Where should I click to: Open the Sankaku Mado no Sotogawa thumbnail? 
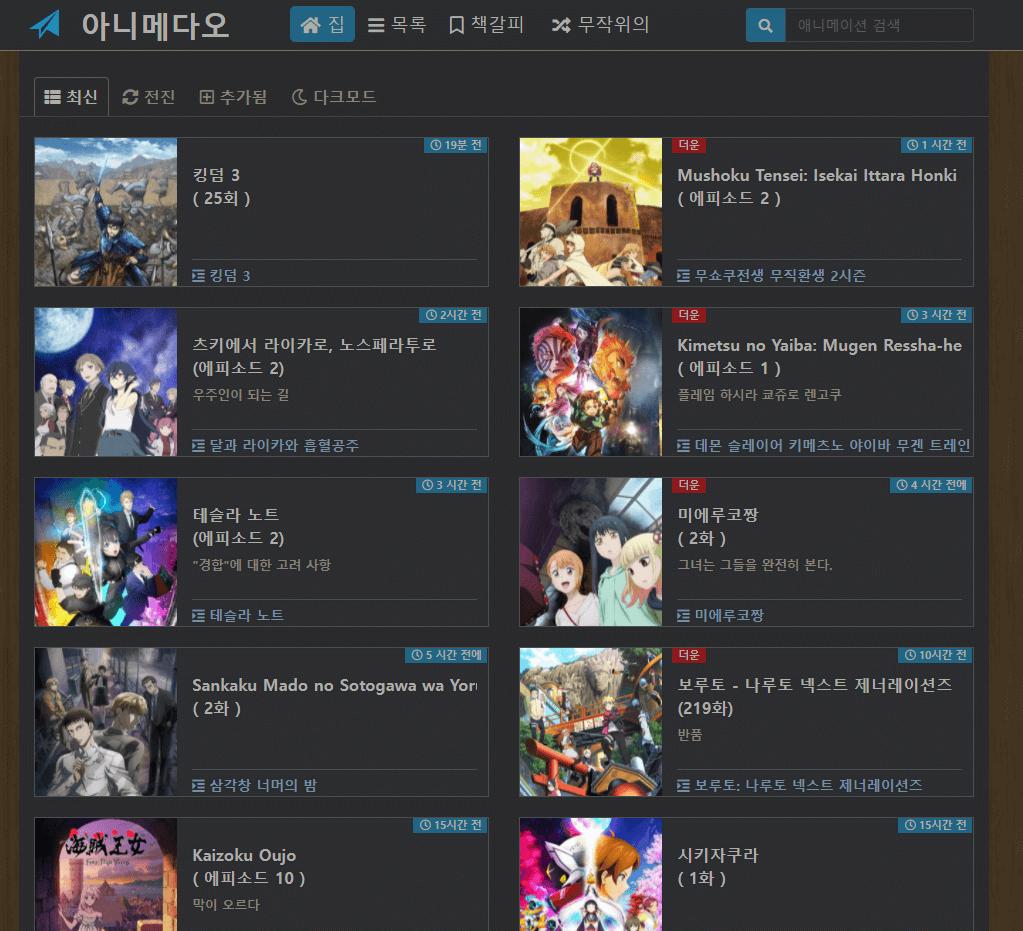coord(106,722)
